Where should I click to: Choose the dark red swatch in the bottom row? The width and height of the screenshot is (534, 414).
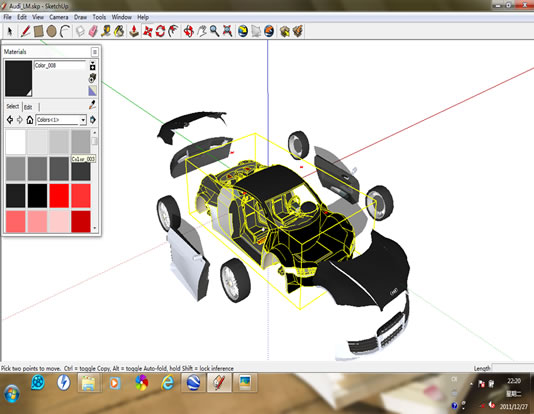[81, 222]
